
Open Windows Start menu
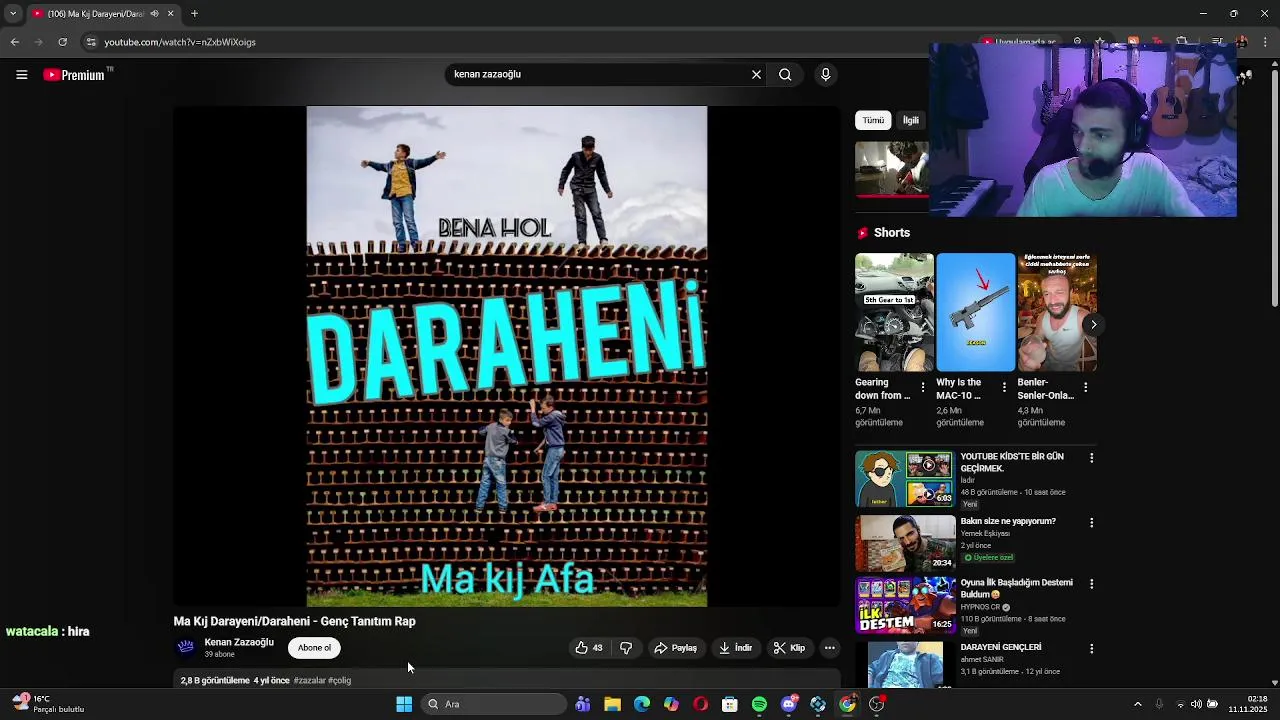(404, 704)
